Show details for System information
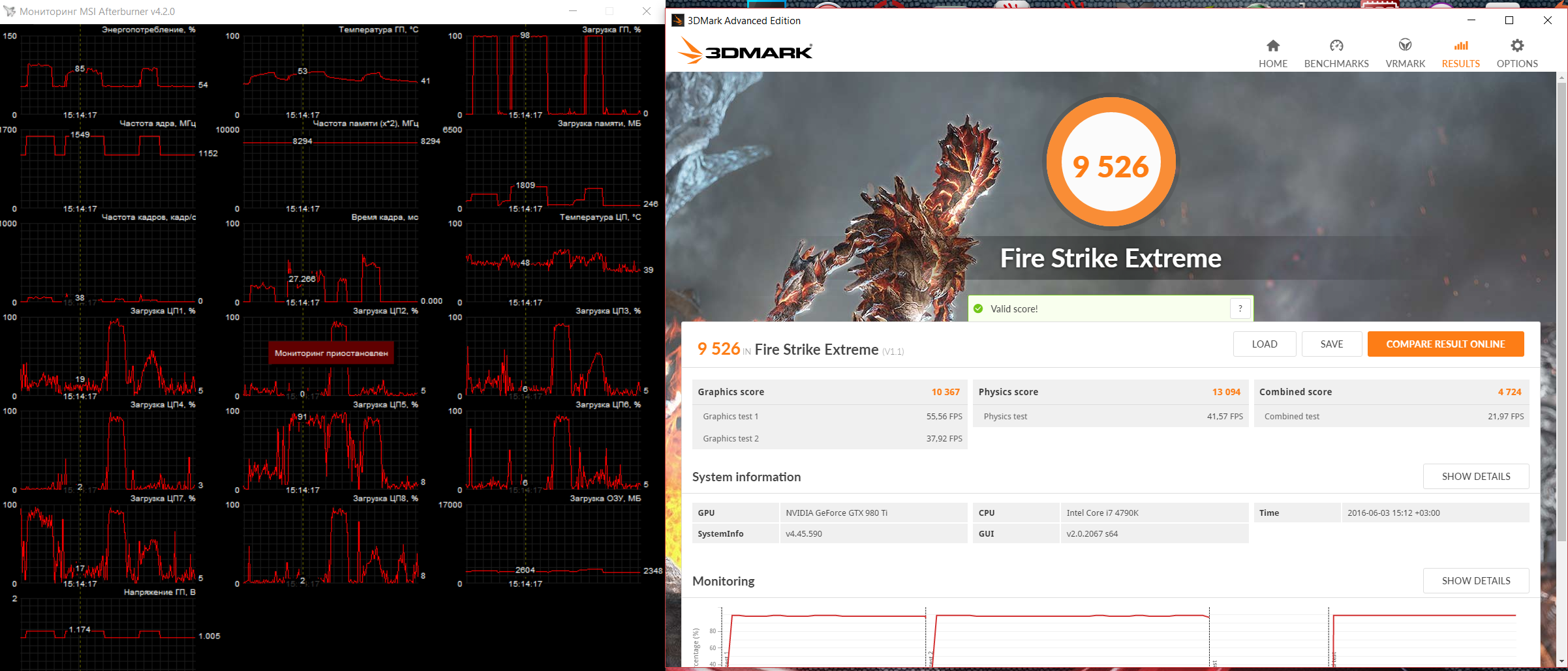 pos(1476,477)
